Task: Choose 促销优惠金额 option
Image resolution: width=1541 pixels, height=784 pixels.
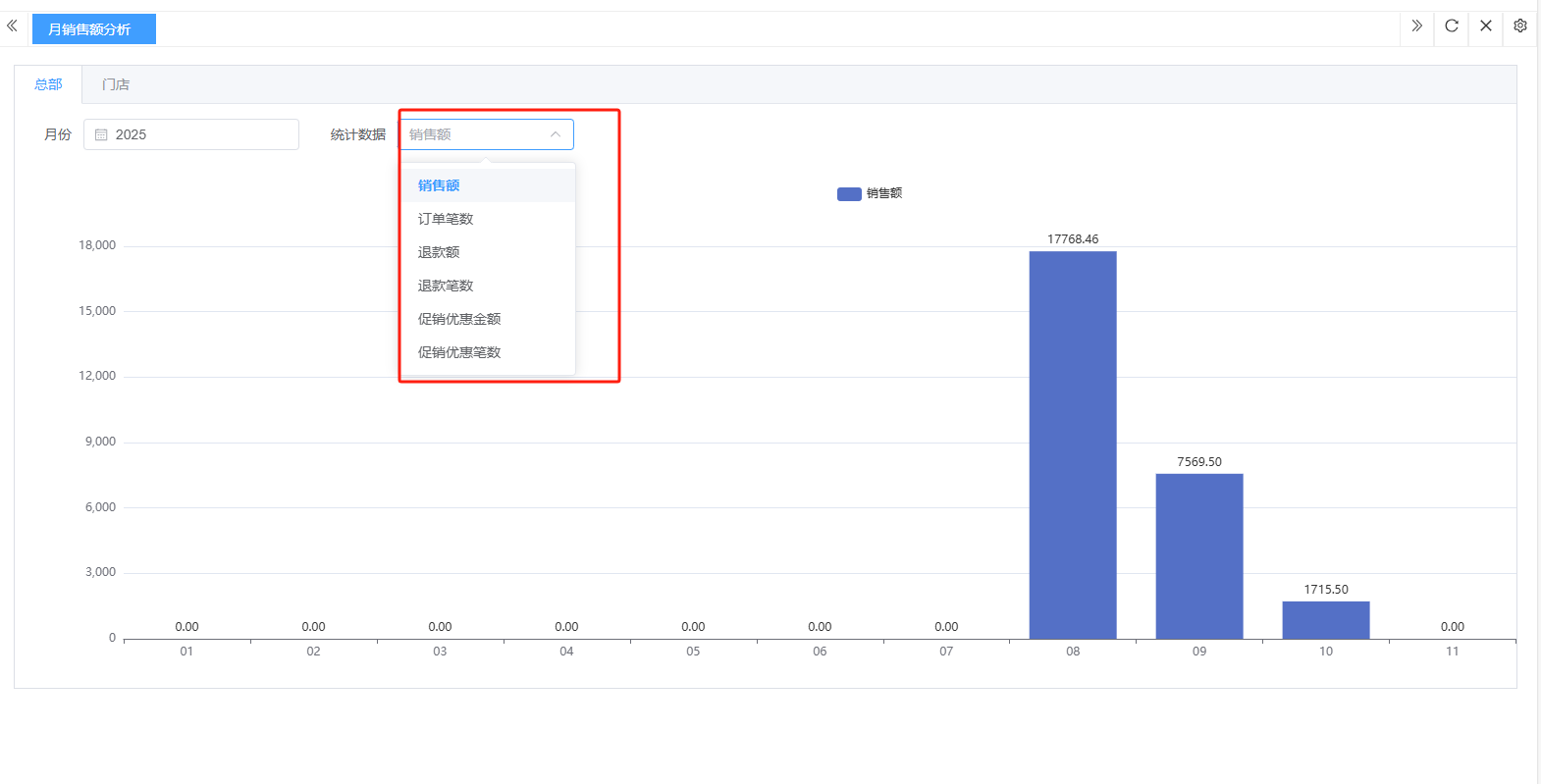Action: pos(459,319)
